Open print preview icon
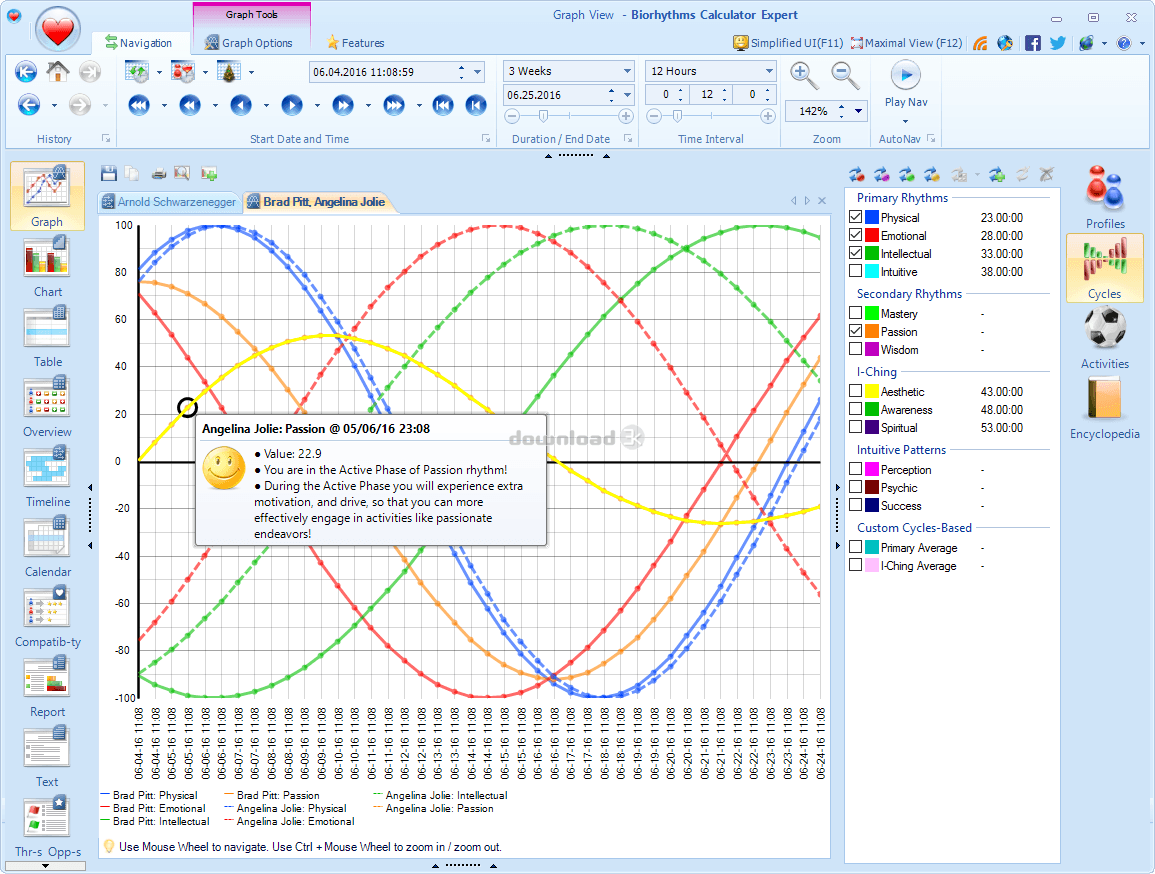The height and width of the screenshot is (874, 1155). [182, 174]
